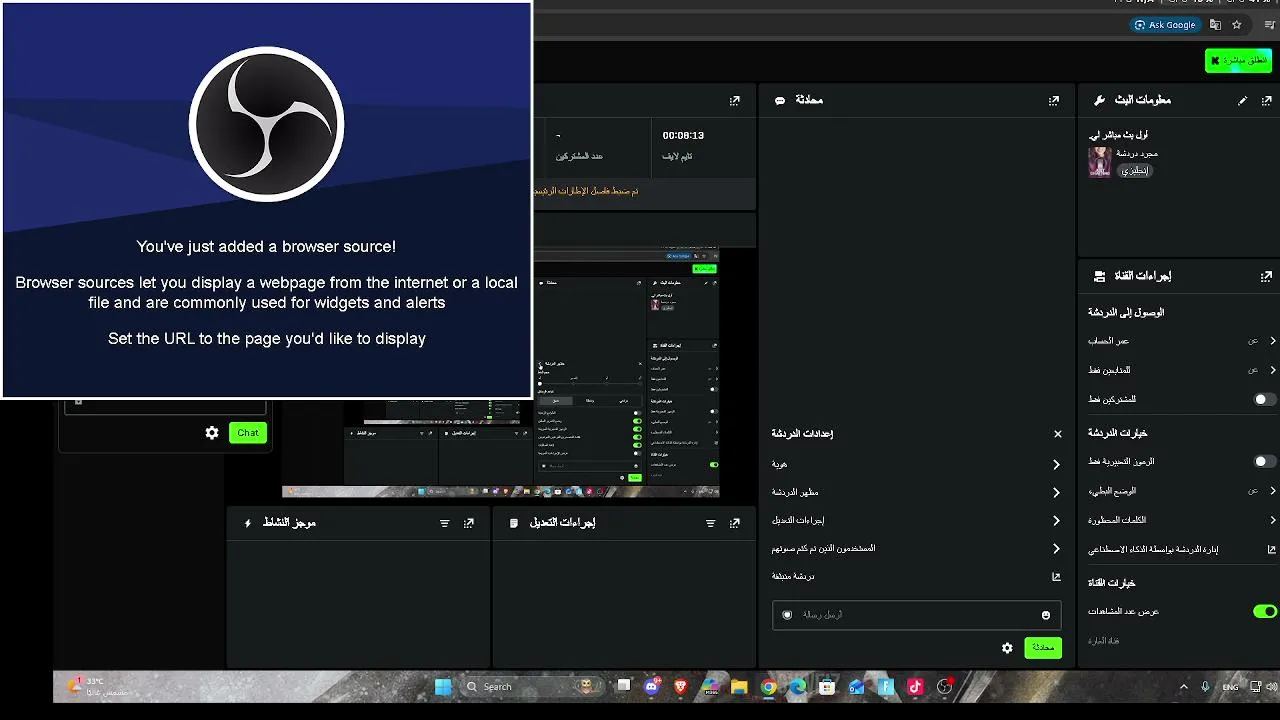Viewport: 1280px width, 720px height.
Task: Click the message input field
Action: coord(916,615)
